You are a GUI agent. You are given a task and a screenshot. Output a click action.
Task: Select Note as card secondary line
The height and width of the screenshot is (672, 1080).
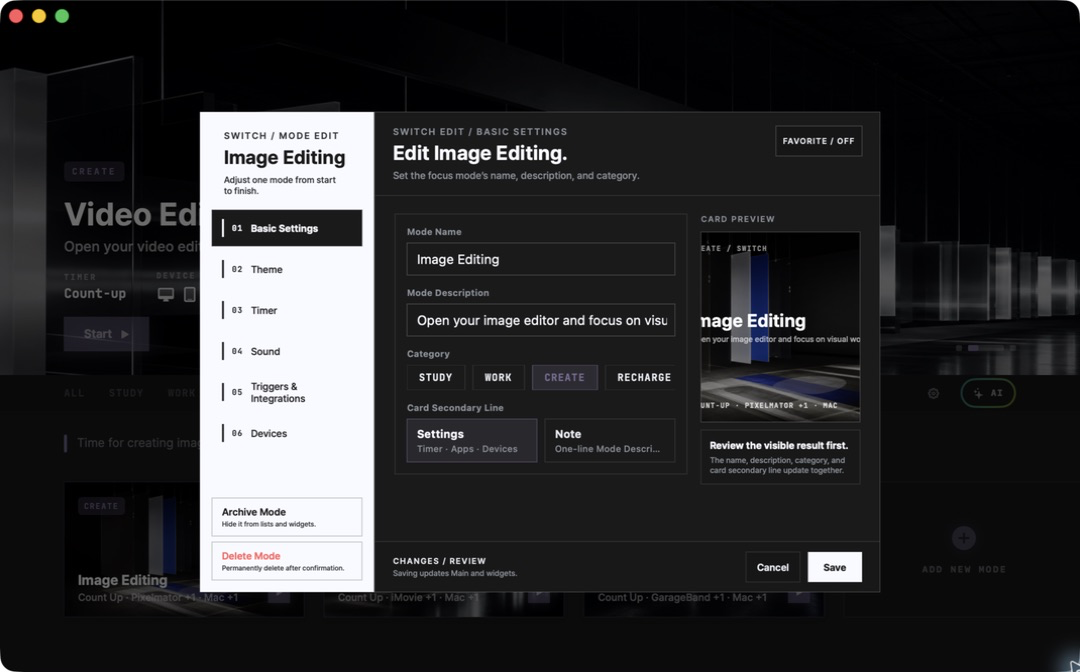(610, 441)
